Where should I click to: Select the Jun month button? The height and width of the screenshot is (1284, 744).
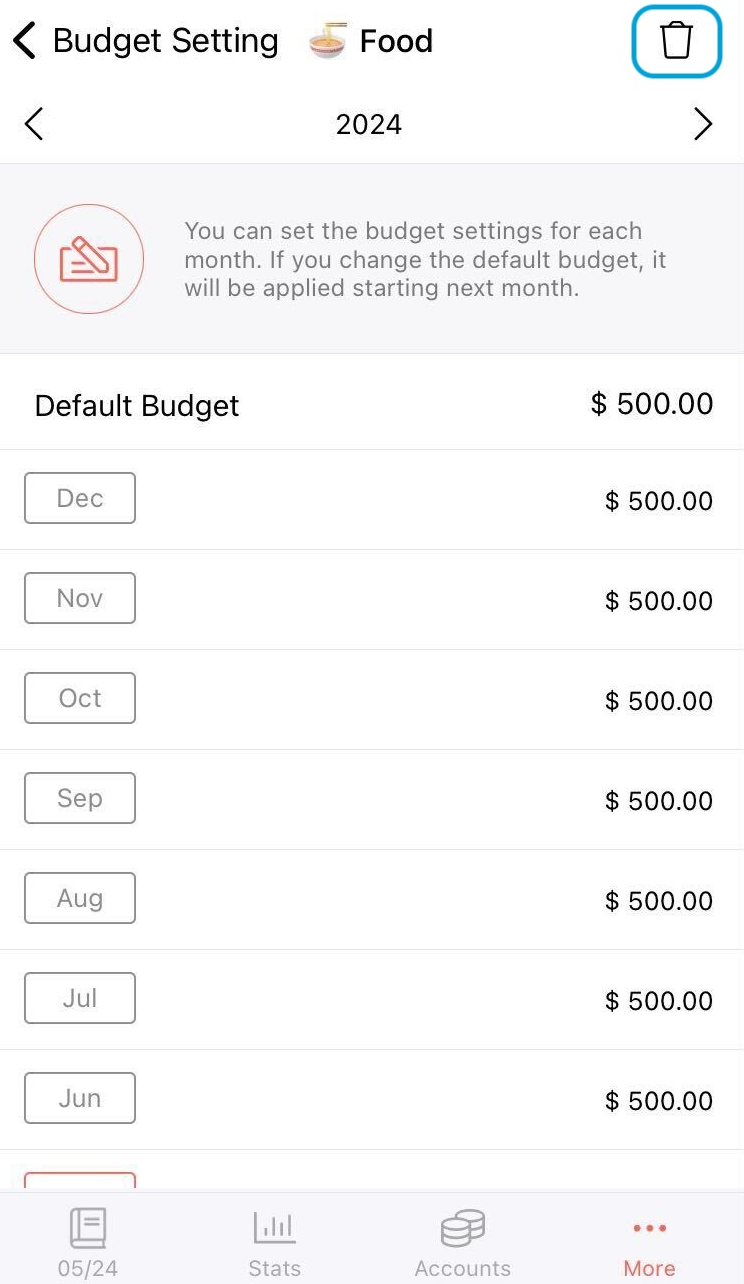coord(80,1098)
